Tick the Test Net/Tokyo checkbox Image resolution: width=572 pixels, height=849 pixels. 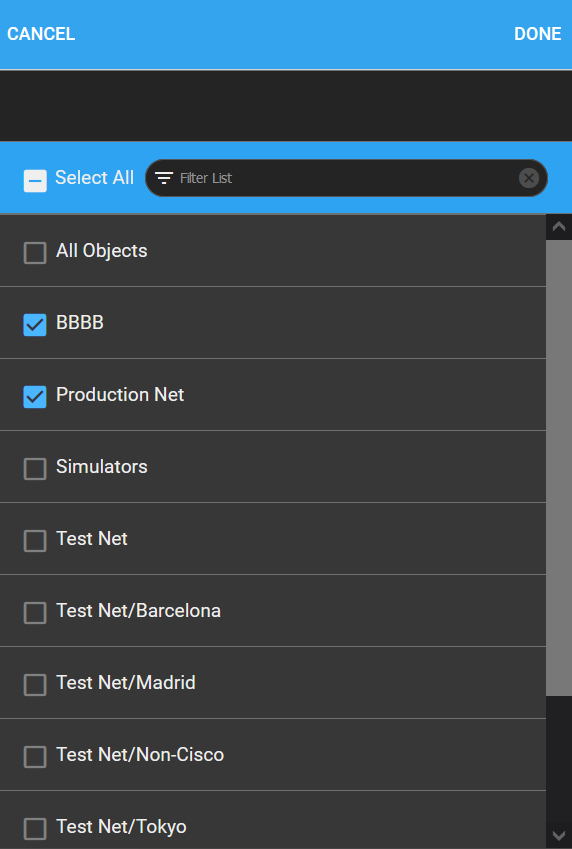point(35,829)
